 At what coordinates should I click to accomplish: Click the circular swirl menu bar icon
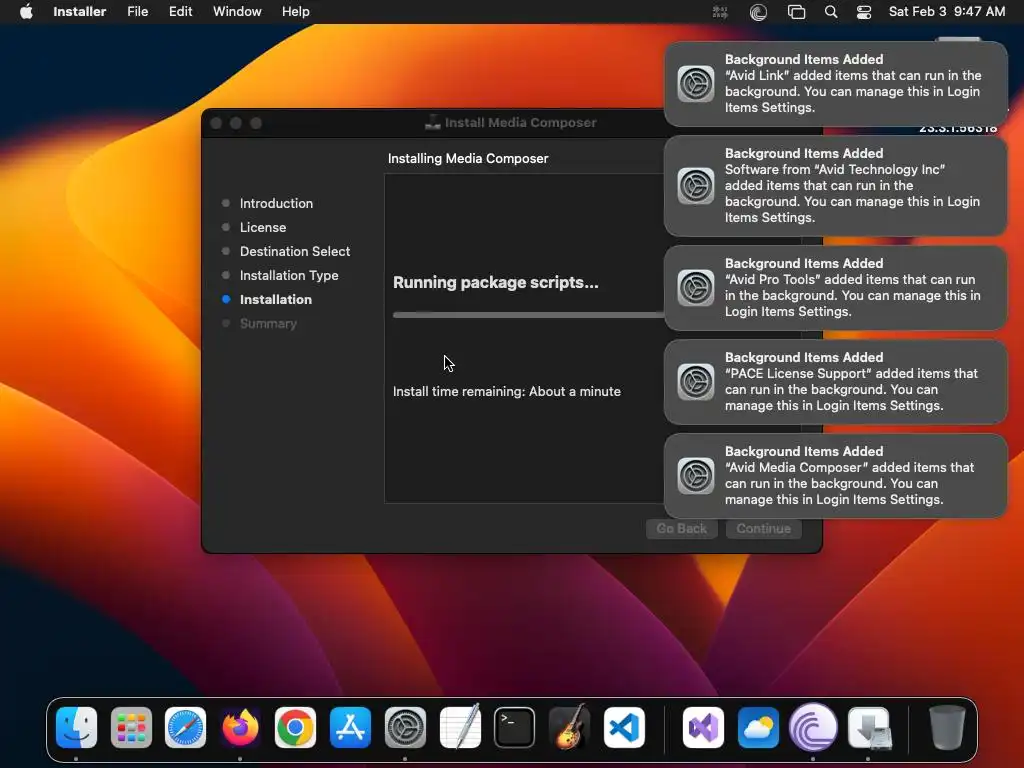click(x=758, y=12)
